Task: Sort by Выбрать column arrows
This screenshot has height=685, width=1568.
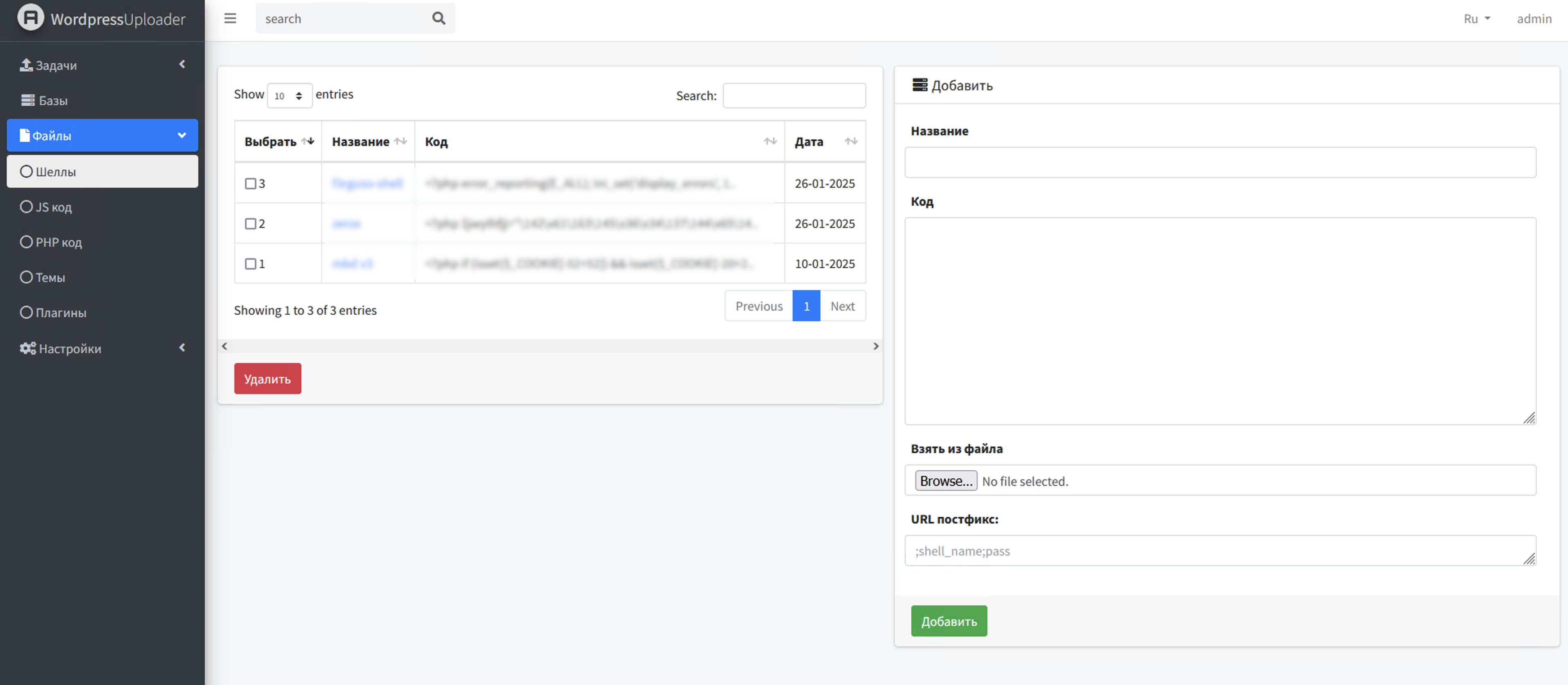Action: [308, 141]
